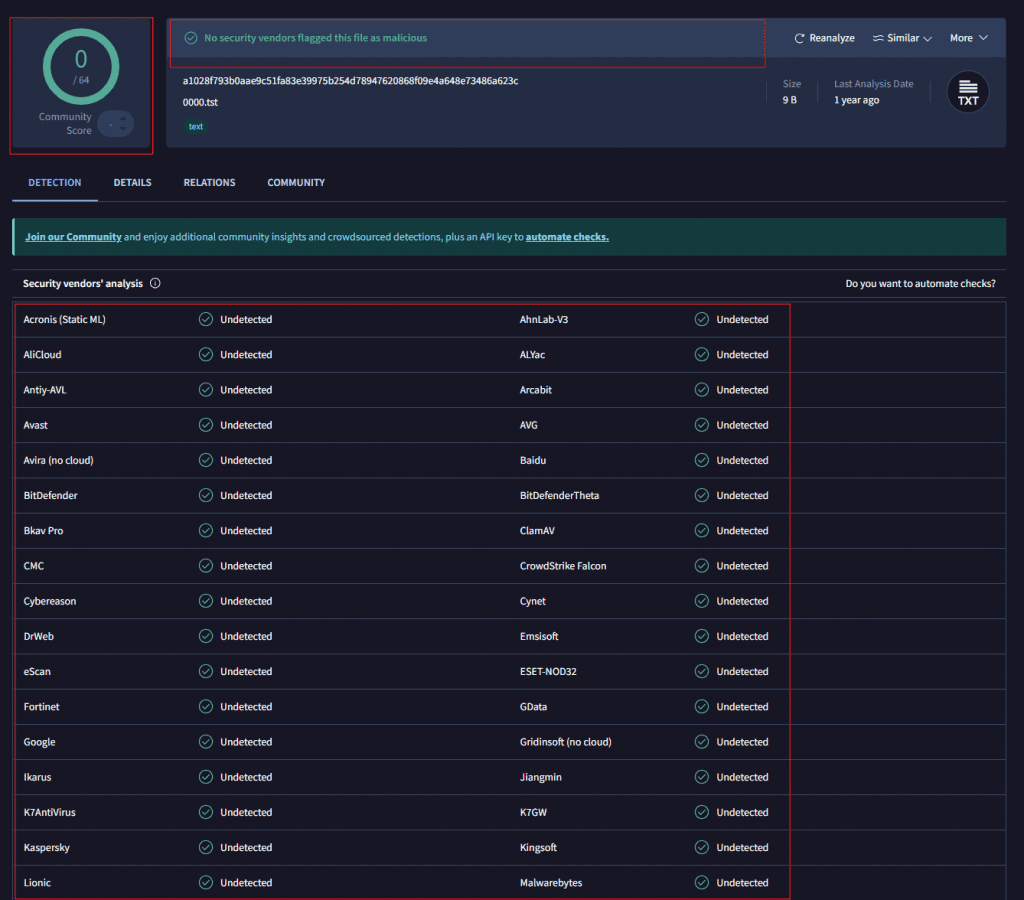
Task: Click the check icon in the ClamAV result
Action: click(702, 531)
